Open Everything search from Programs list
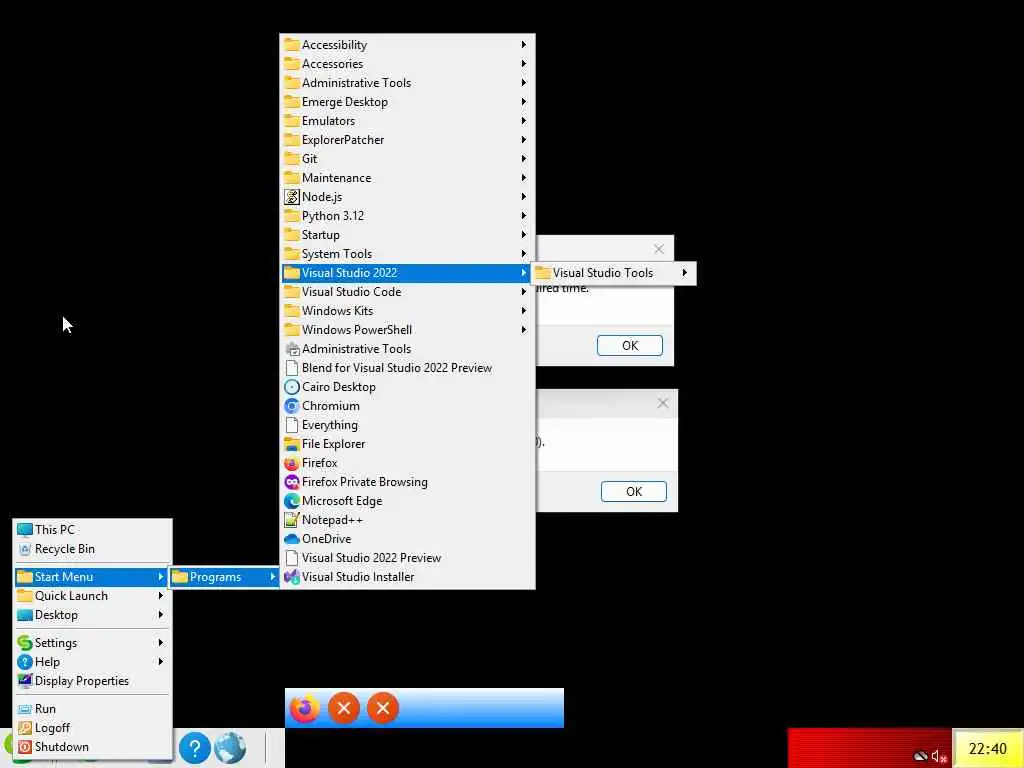The width and height of the screenshot is (1024, 768). [x=408, y=424]
